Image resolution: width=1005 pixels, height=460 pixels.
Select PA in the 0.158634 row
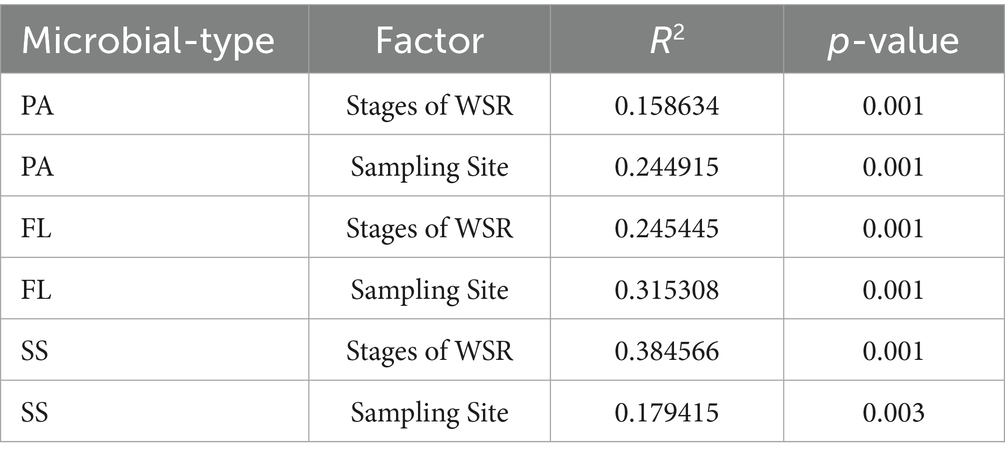pyautogui.click(x=37, y=106)
